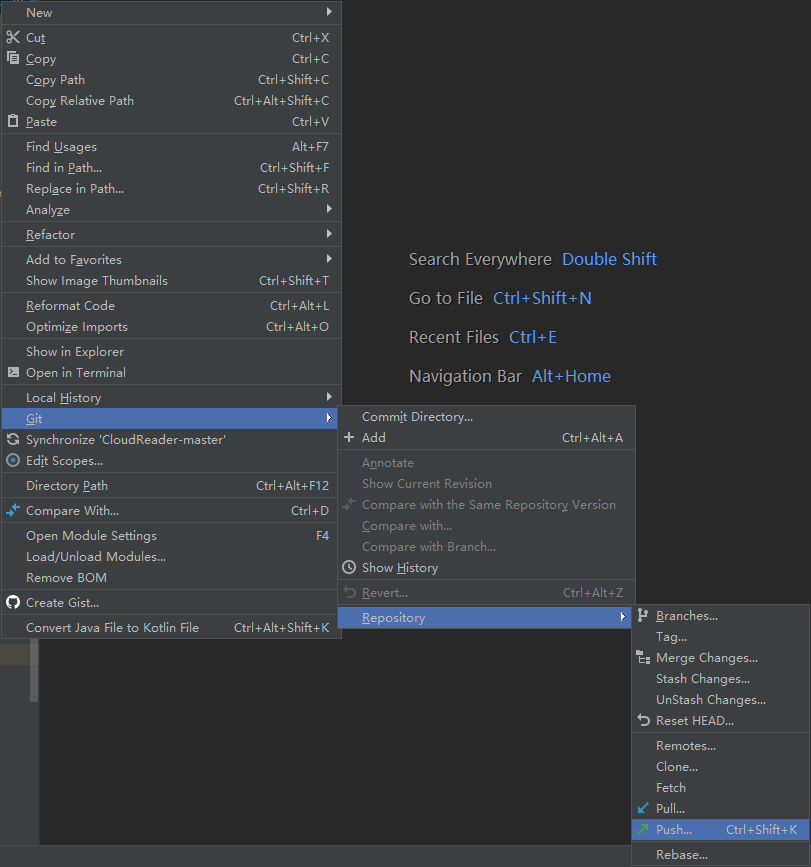Expand the Refactor submenu arrow
Screen dimensions: 811x867
[329, 234]
